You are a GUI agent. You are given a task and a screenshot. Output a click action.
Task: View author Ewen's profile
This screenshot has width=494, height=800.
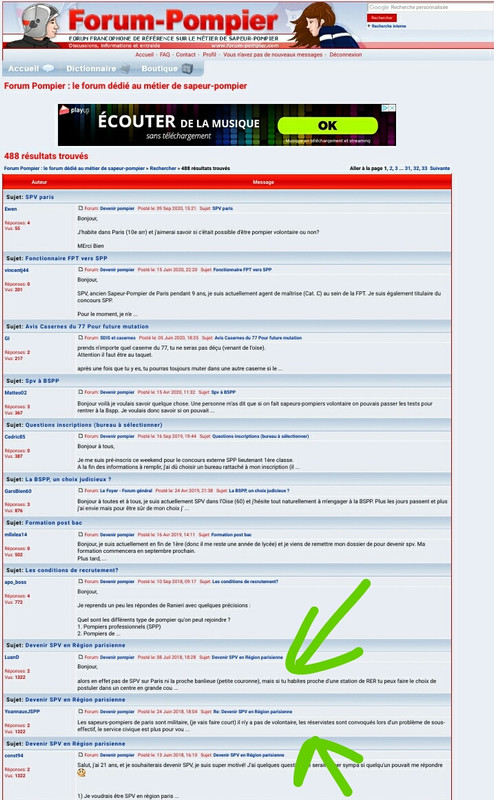pos(11,209)
